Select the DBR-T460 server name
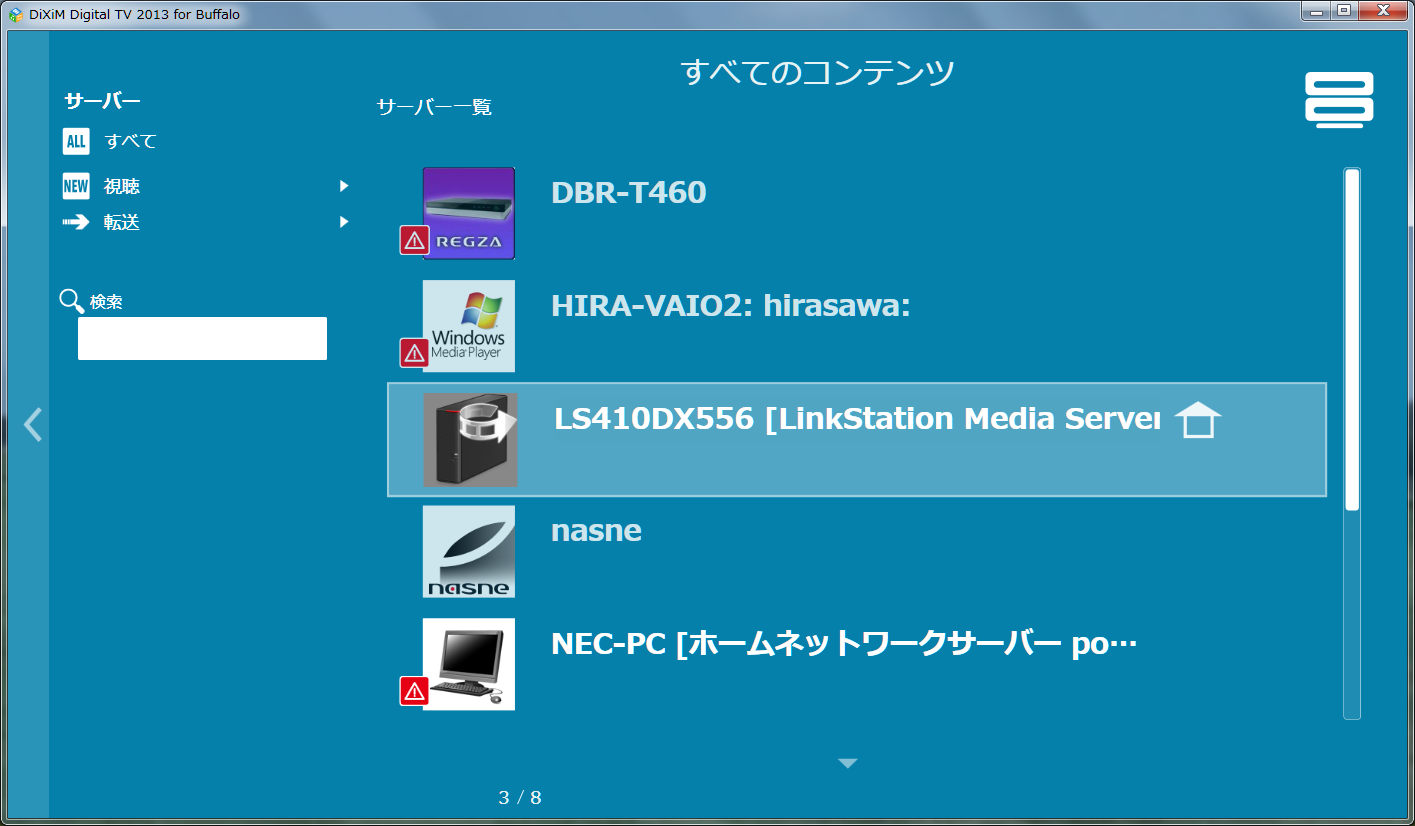The width and height of the screenshot is (1415, 826). tap(629, 193)
